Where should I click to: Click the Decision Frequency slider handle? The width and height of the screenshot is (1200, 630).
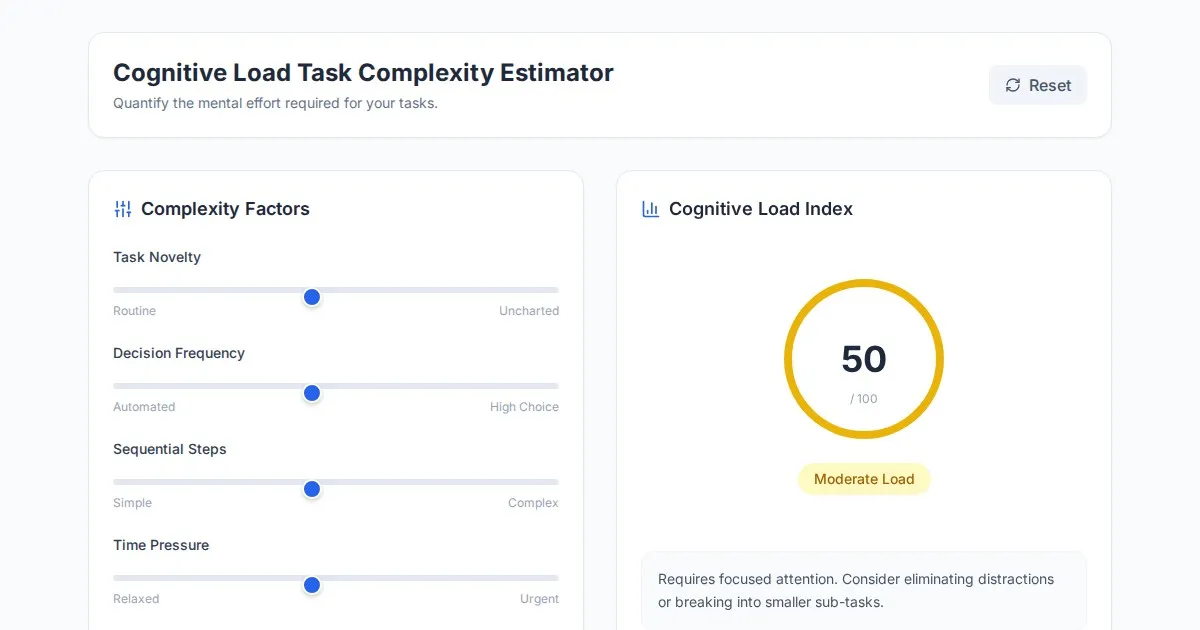pyautogui.click(x=312, y=393)
